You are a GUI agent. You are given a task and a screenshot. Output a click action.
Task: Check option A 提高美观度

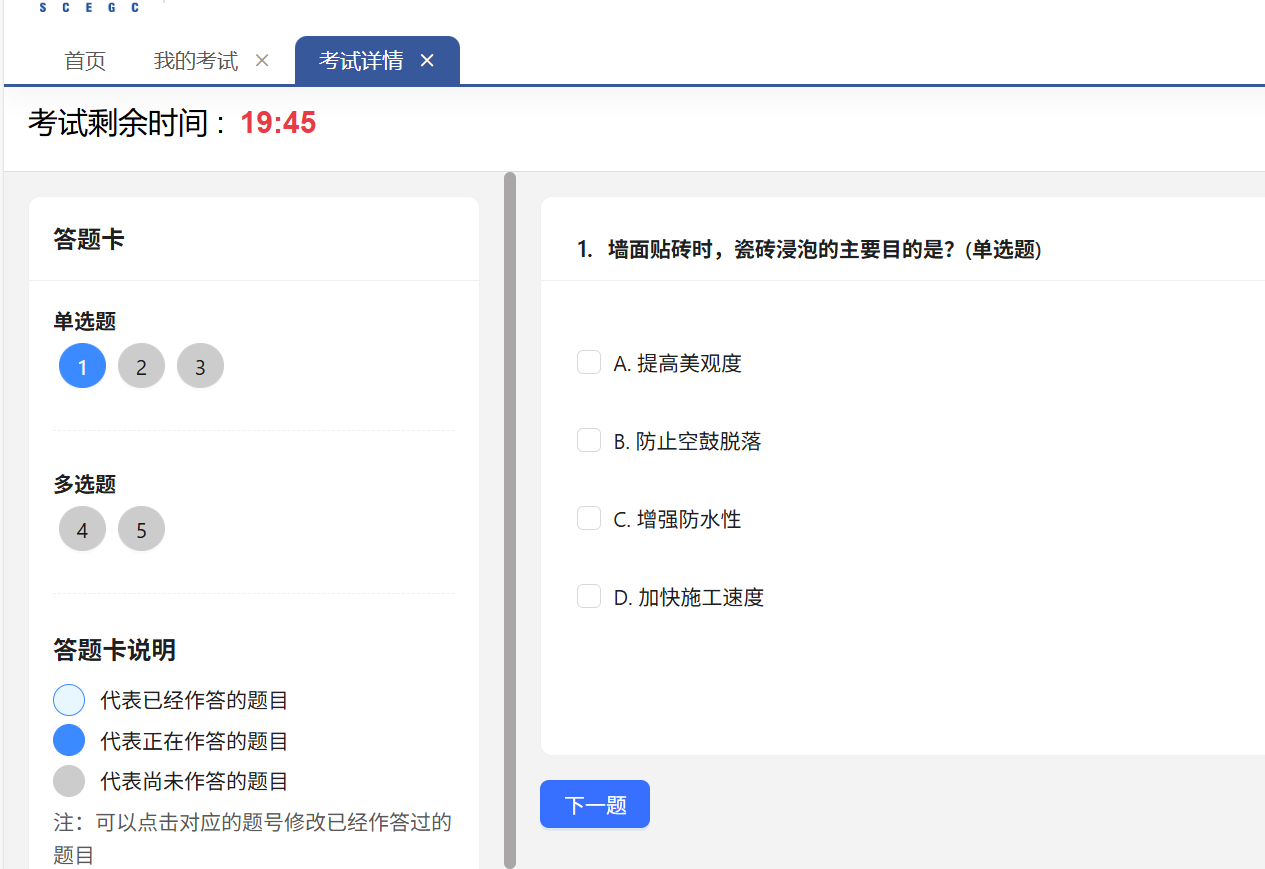pos(589,362)
